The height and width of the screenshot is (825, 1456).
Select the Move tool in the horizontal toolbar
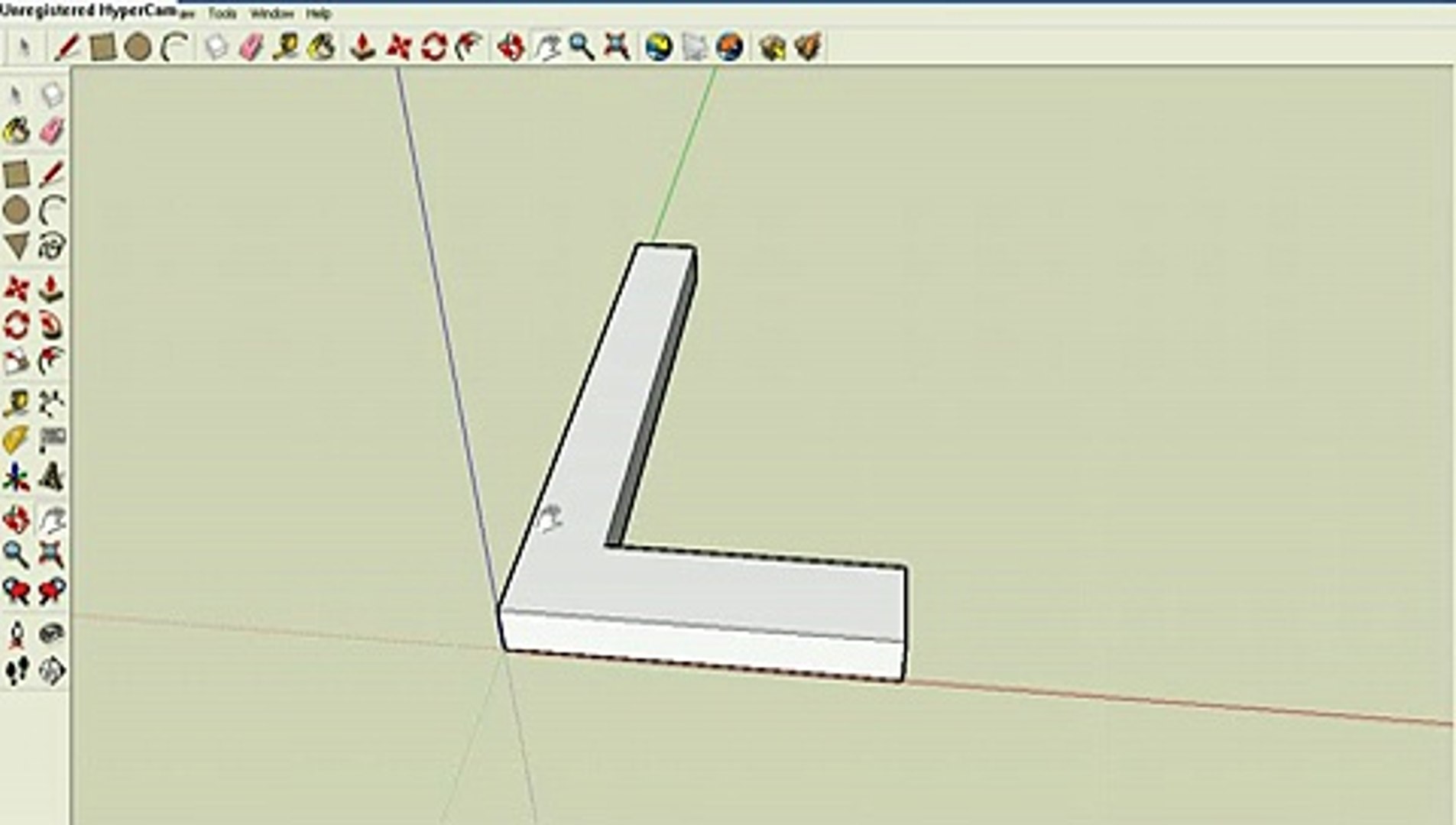[398, 47]
